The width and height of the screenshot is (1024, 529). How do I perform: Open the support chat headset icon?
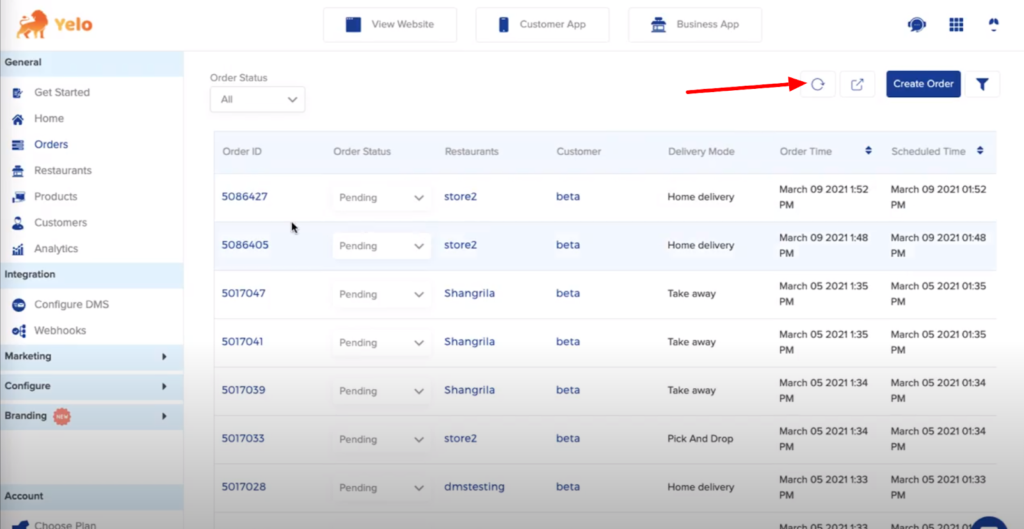coord(917,25)
